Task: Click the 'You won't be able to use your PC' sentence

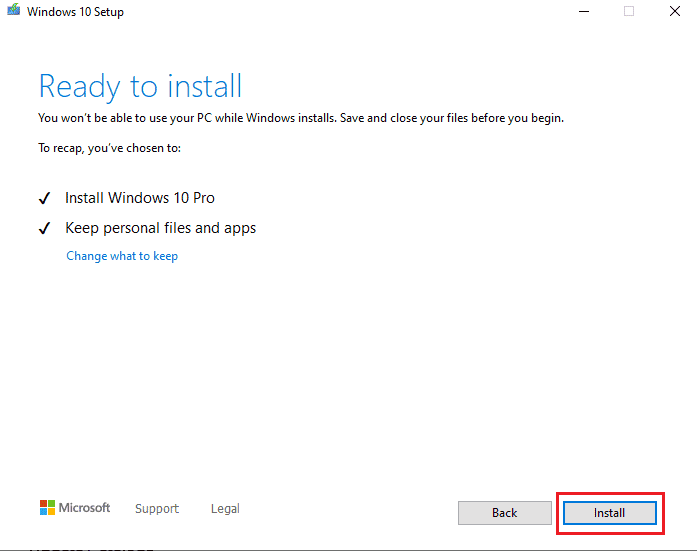Action: (x=301, y=118)
